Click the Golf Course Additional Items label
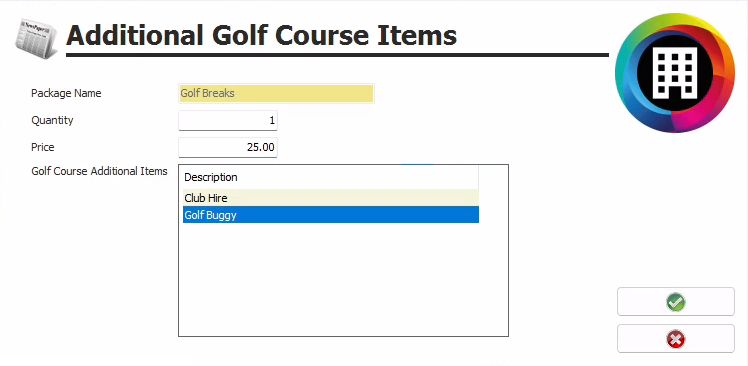This screenshot has height=366, width=748. (x=99, y=171)
